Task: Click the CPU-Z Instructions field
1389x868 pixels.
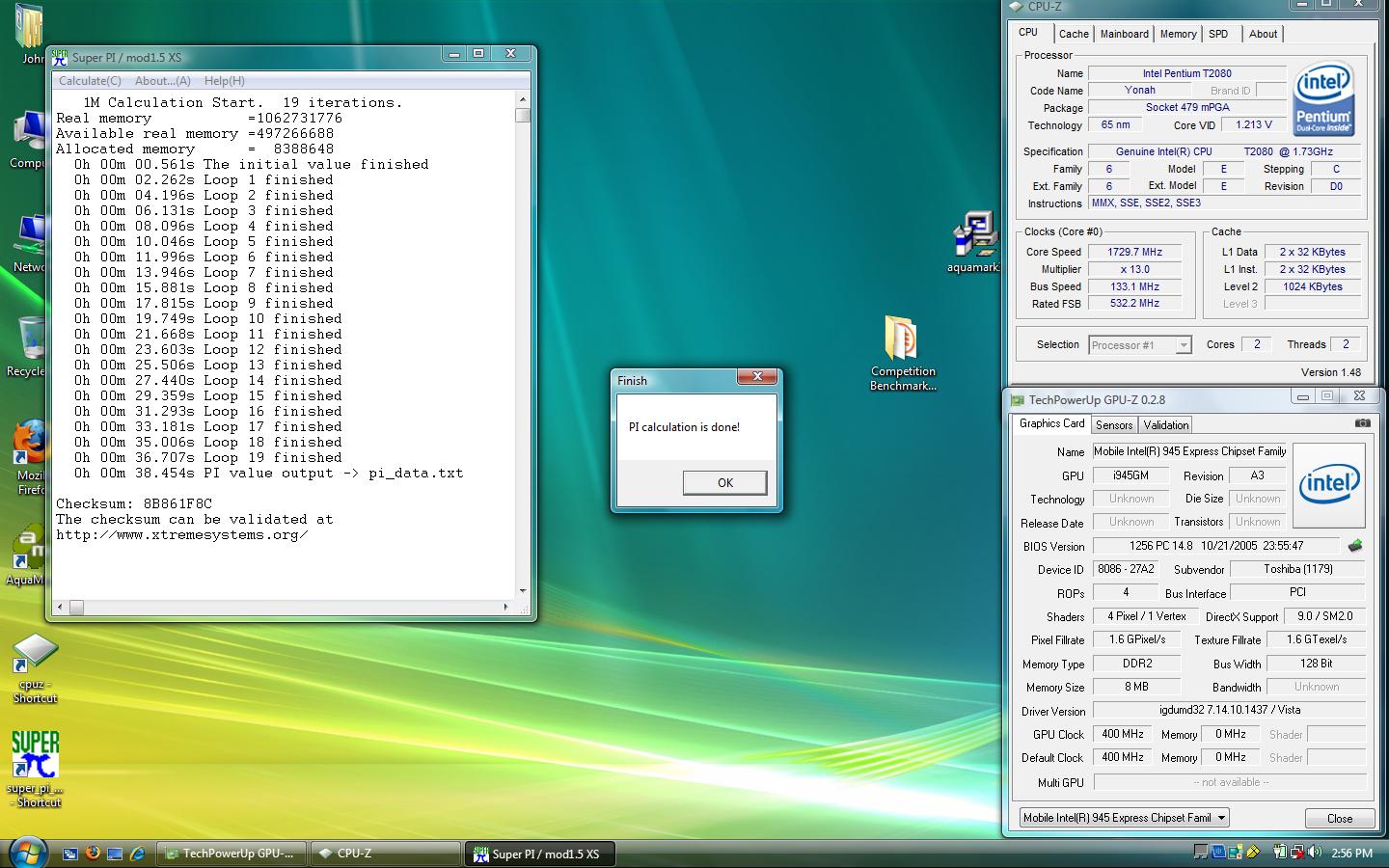Action: pos(1225,203)
